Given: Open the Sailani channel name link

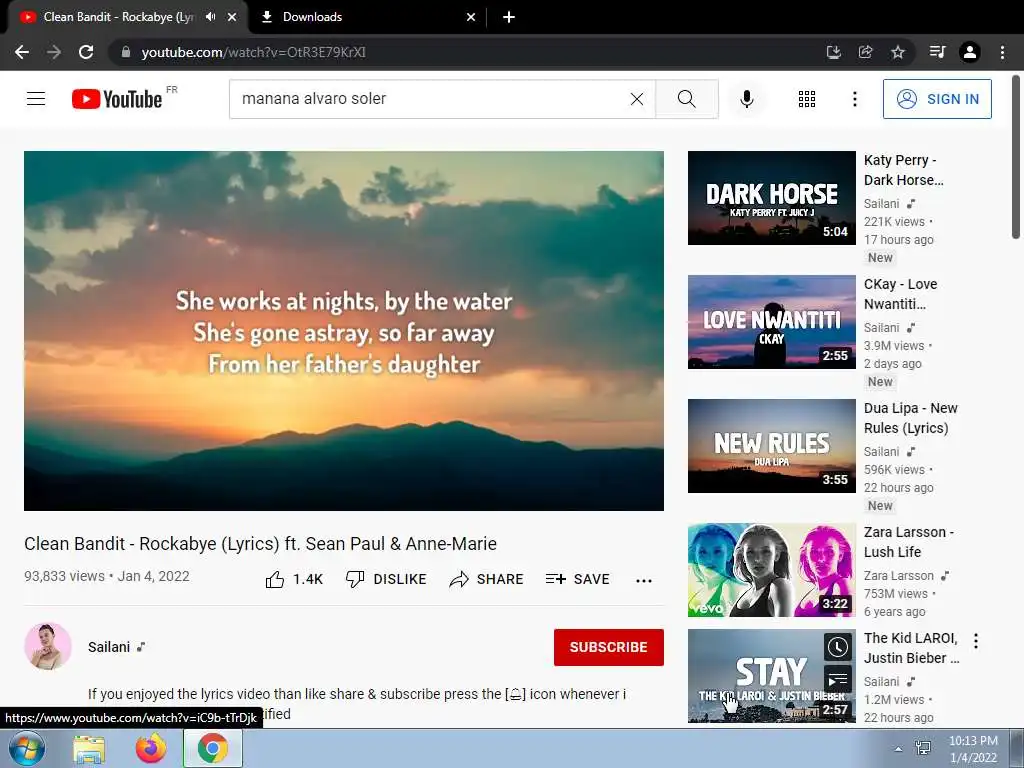Looking at the screenshot, I should point(109,647).
